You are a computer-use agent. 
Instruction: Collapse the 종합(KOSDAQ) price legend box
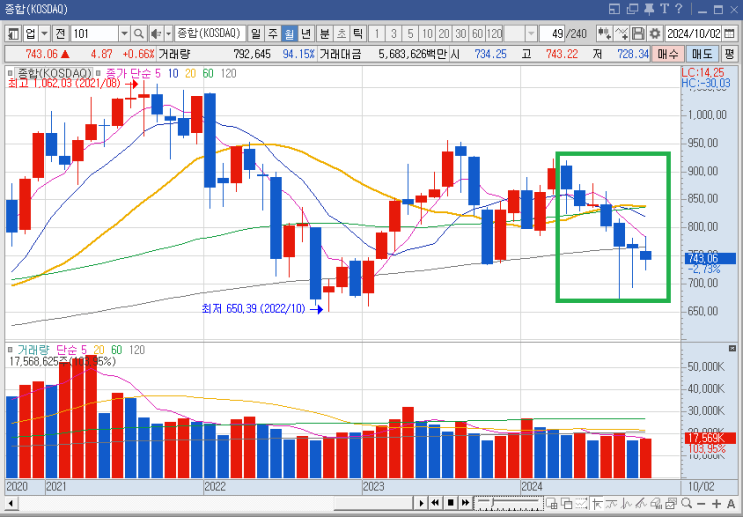click(9, 73)
